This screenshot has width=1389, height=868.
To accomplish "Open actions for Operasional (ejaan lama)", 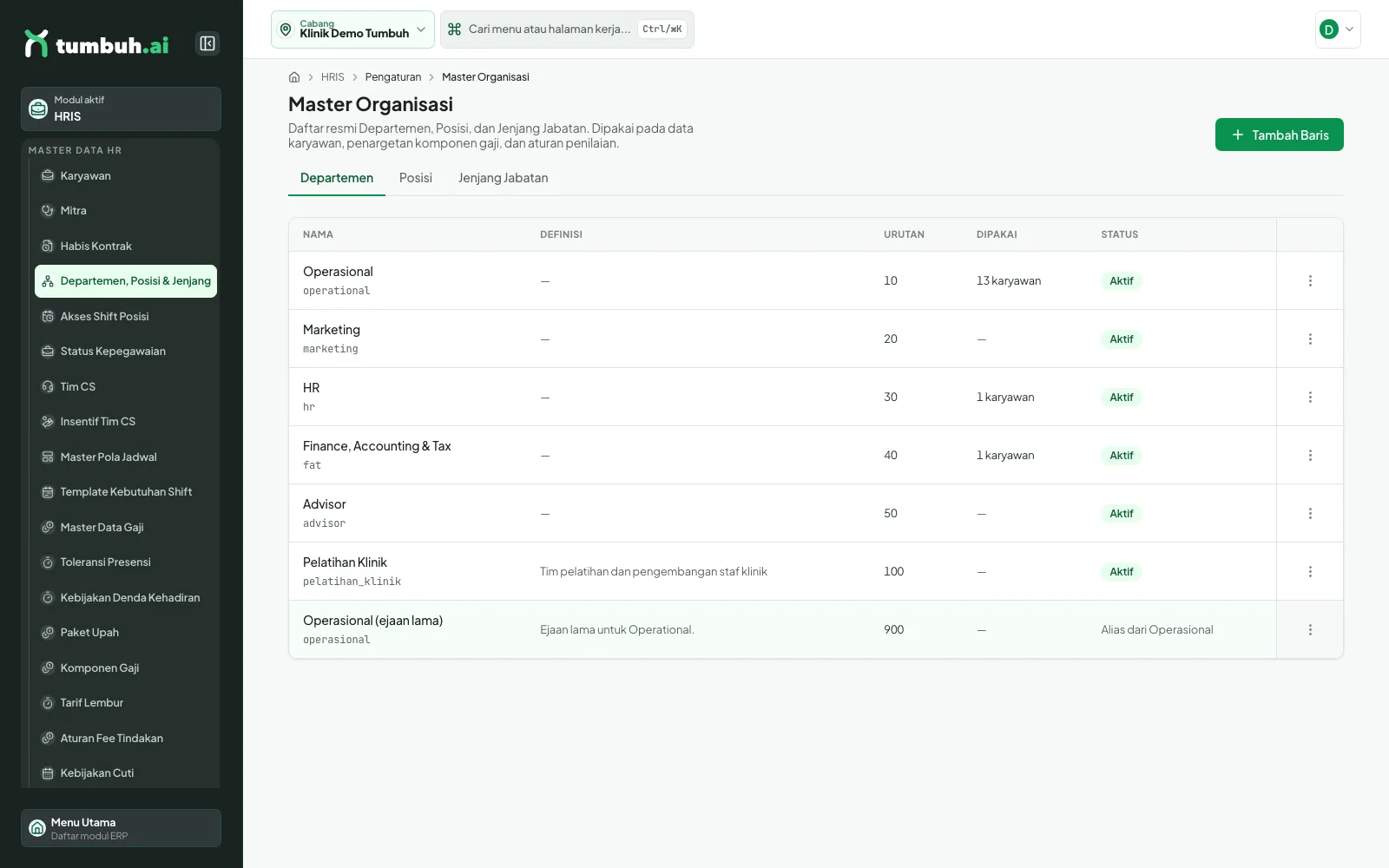I will (x=1310, y=630).
